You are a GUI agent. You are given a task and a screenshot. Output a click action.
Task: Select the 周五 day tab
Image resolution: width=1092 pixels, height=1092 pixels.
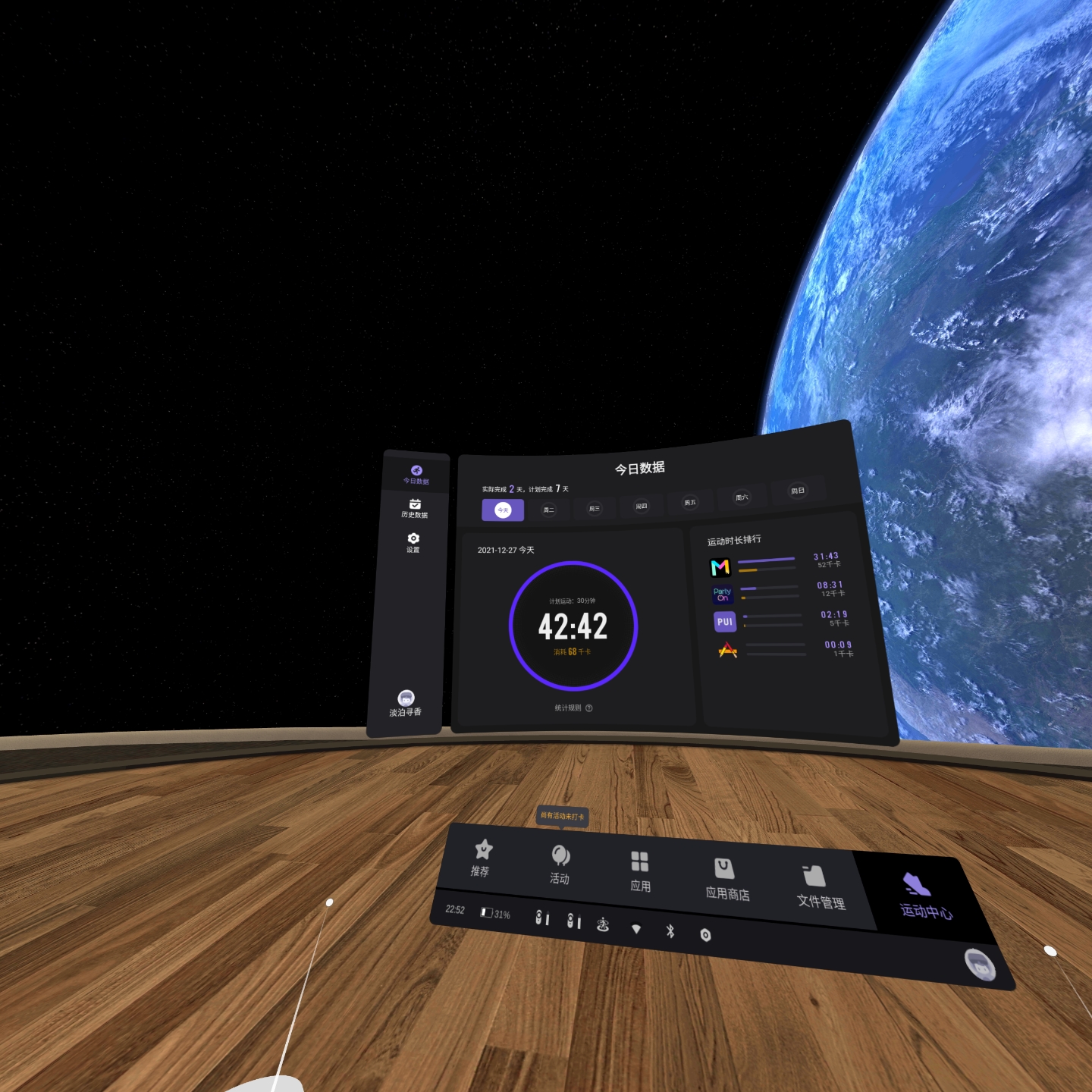point(689,502)
